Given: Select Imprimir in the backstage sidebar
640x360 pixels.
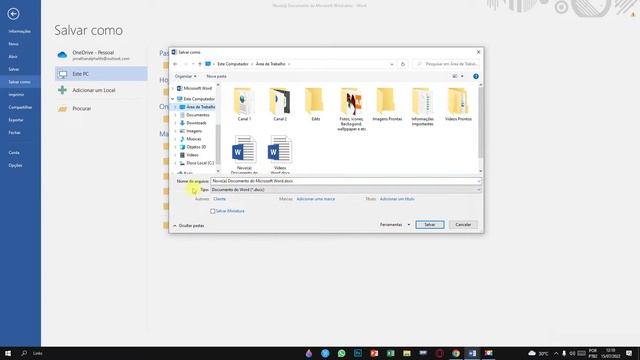Looking at the screenshot, I should coord(16,95).
